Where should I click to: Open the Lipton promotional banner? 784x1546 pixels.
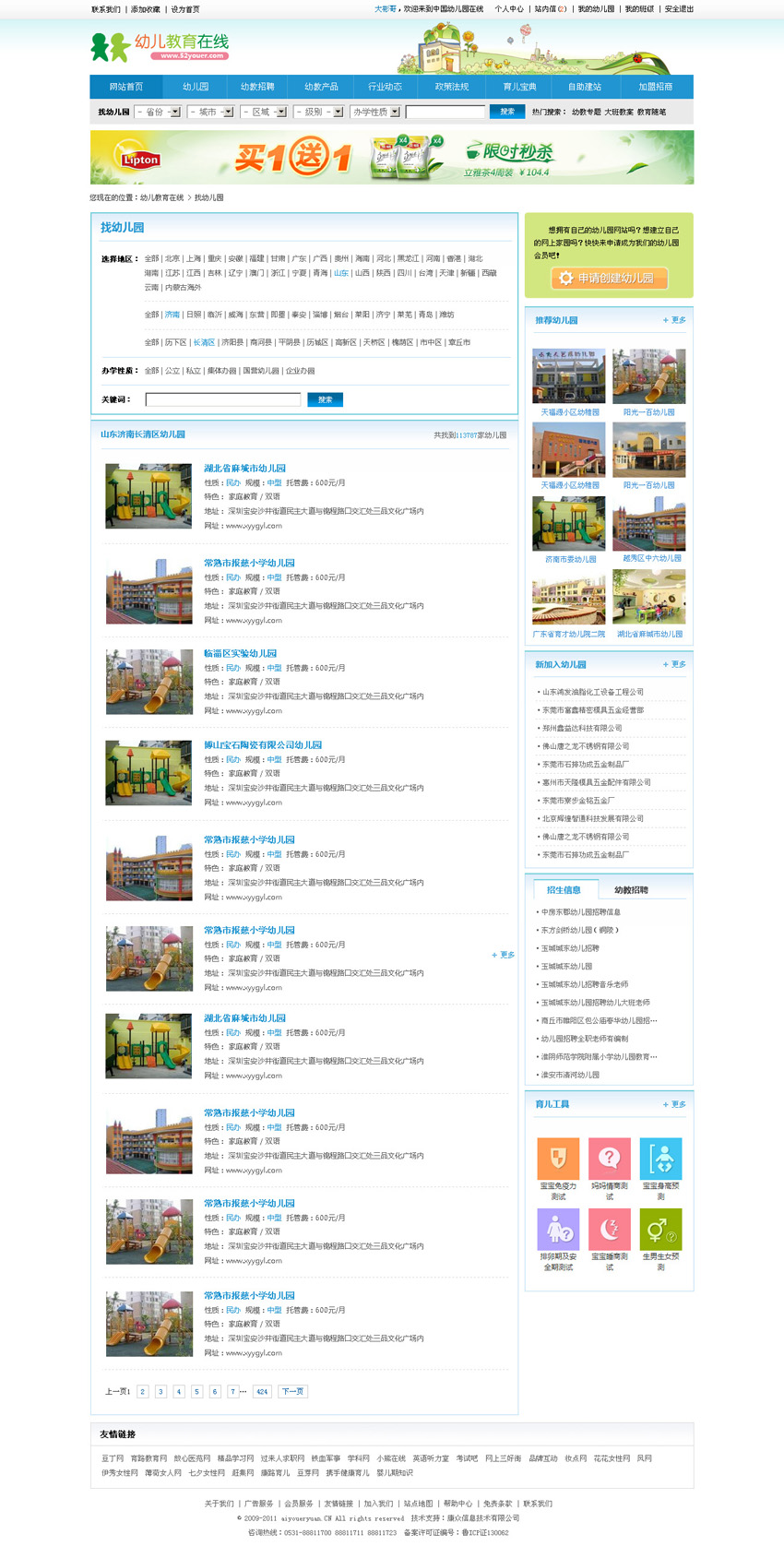391,158
